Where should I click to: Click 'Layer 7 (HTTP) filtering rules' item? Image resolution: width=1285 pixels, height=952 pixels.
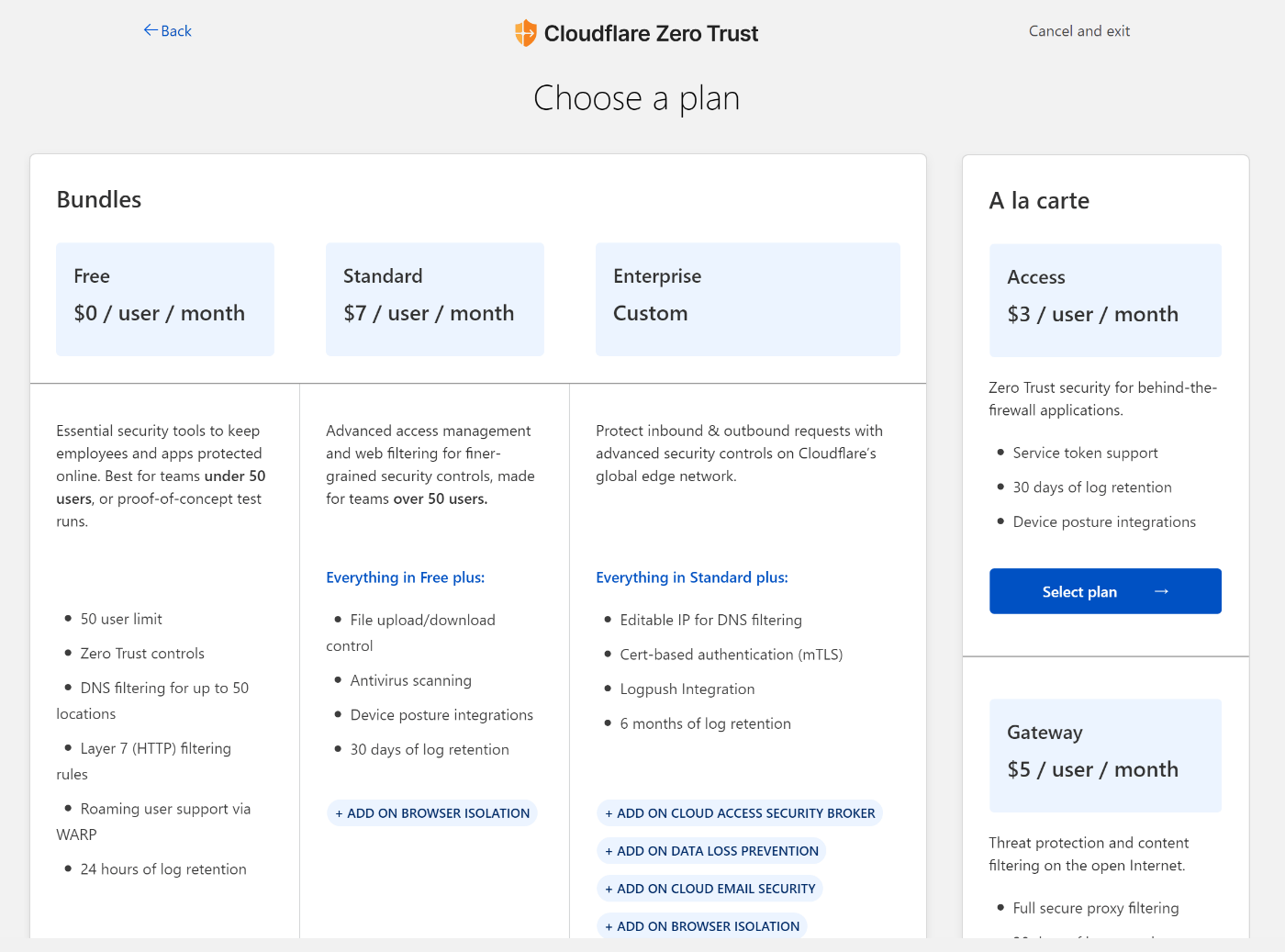[144, 761]
